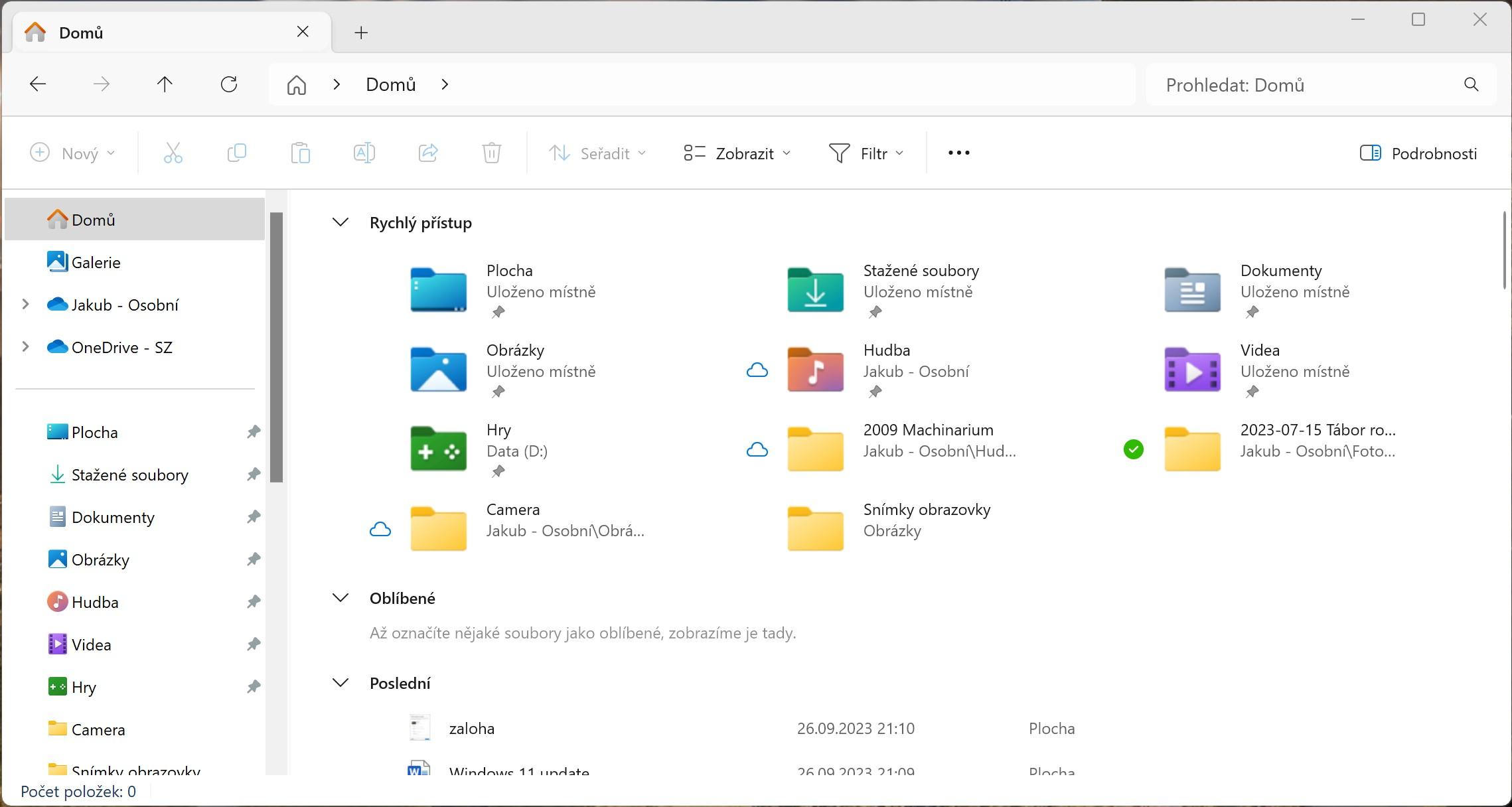Click the navigation pane scrollbar
Image resolution: width=1512 pixels, height=807 pixels.
pos(277,347)
